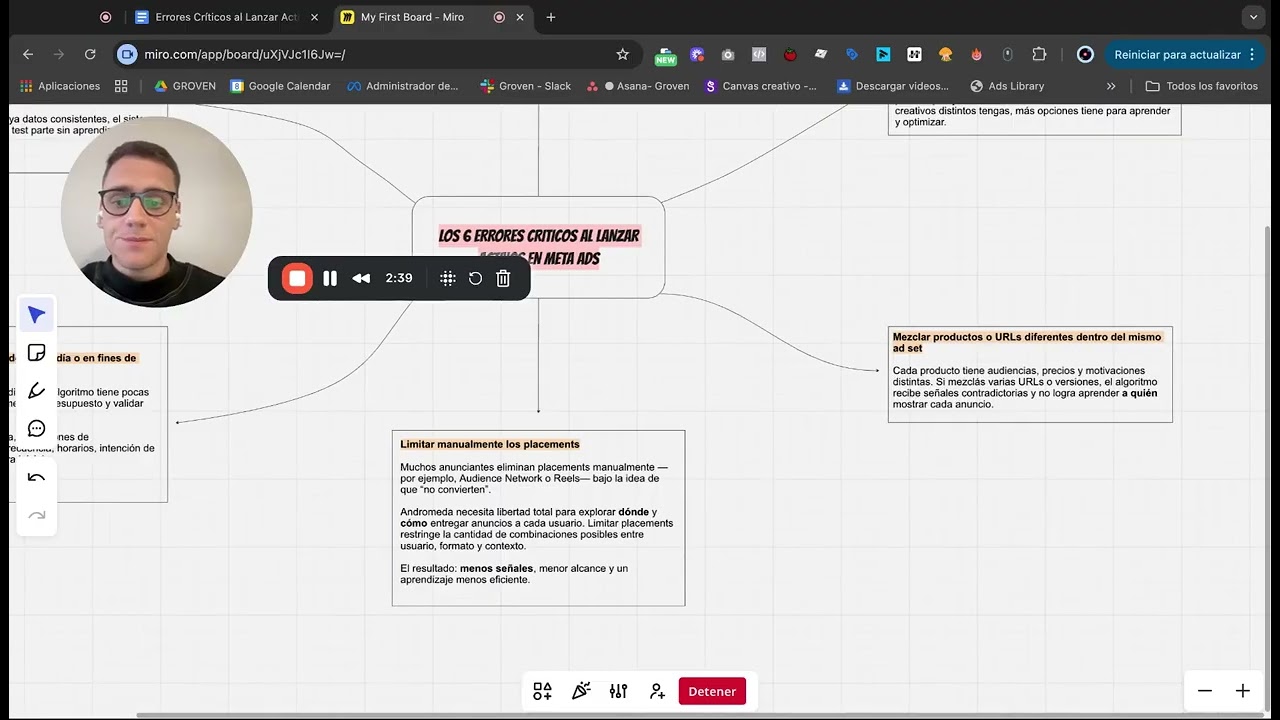
Task: Stop the screen recording with the red button
Action: [x=297, y=278]
